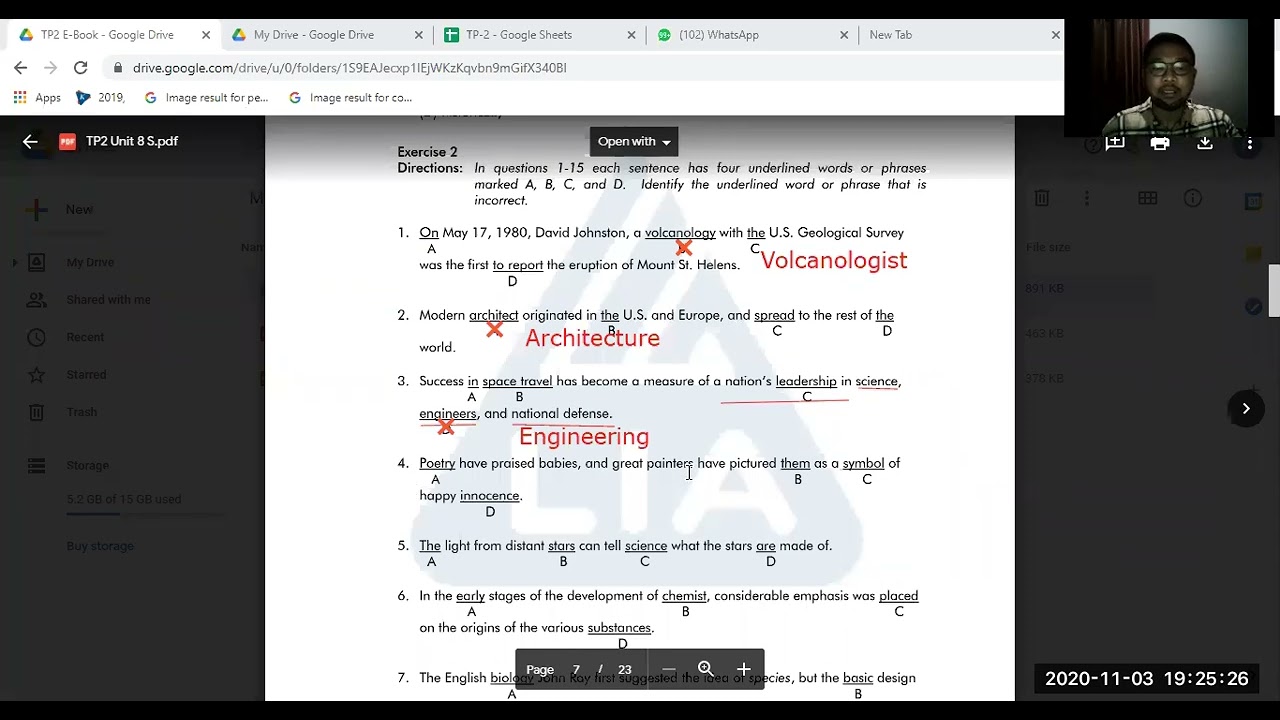
Task: Click underlined word 'Poetry' in question 4
Action: (x=437, y=463)
